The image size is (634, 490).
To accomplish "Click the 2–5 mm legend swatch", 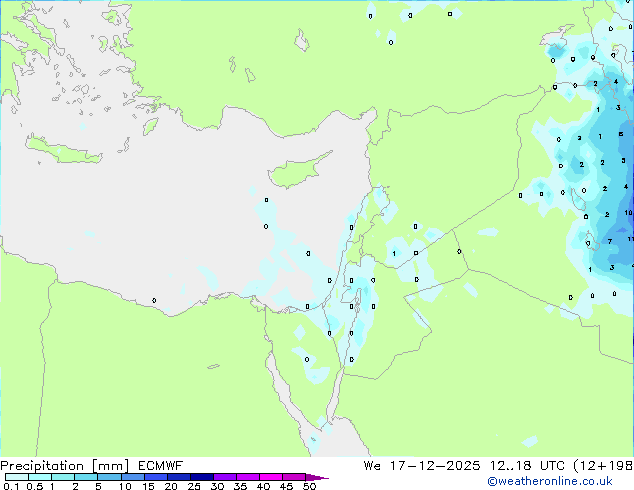I will click(x=86, y=477).
